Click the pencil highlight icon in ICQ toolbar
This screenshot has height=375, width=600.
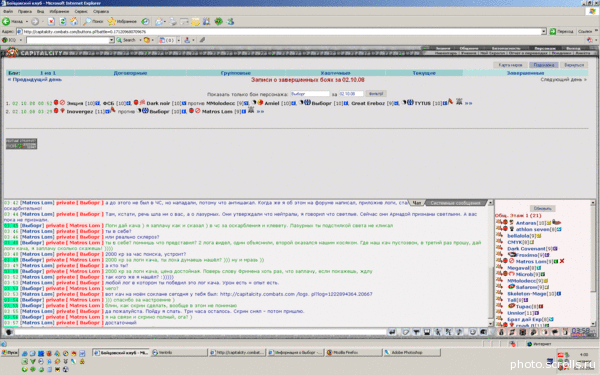(x=202, y=40)
